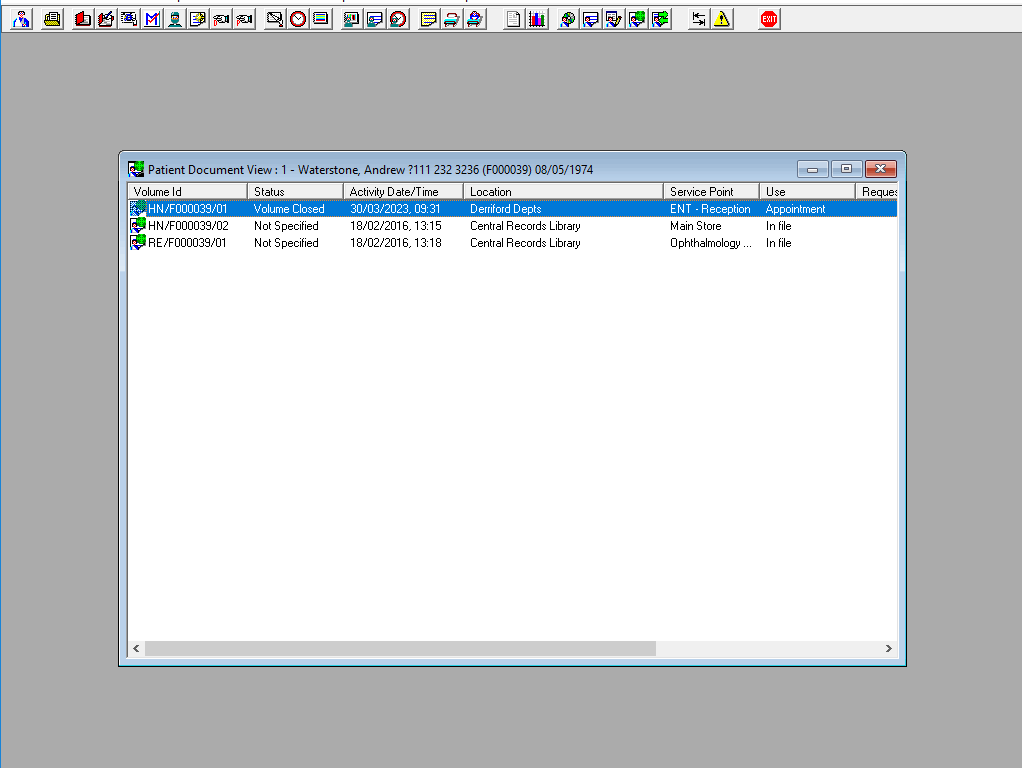Click the 18/02/2016, 13:15 date cell
1022x768 pixels.
point(396,226)
